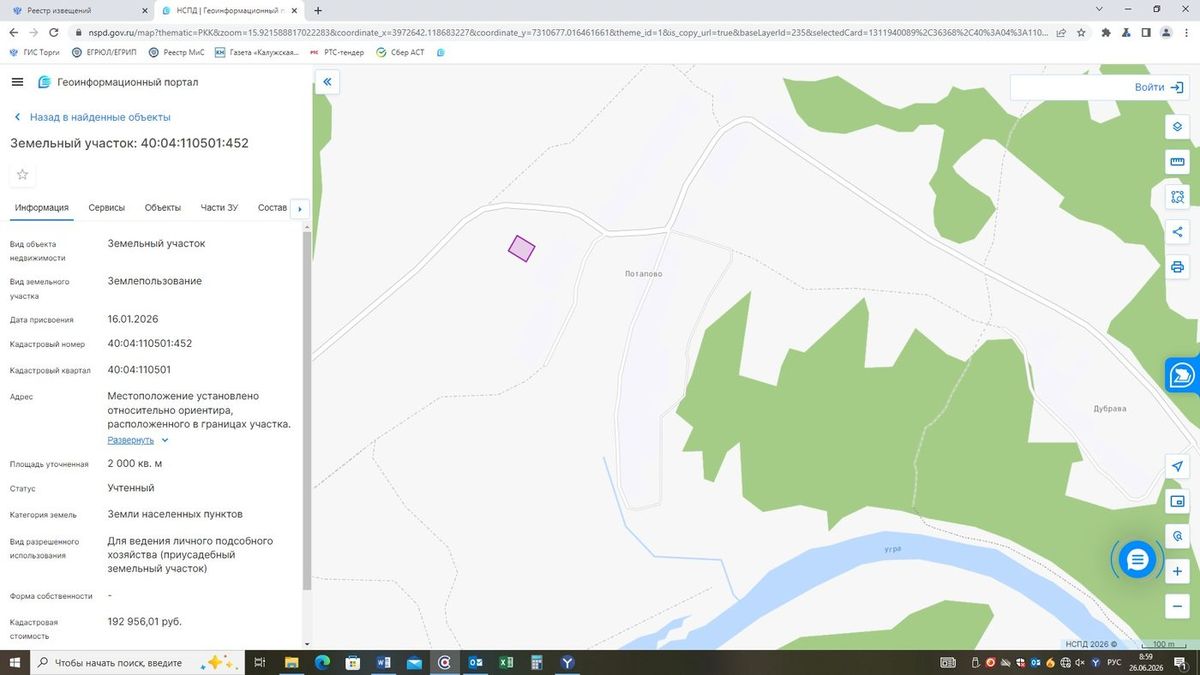Image resolution: width=1200 pixels, height=675 pixels.
Task: Open File Explorer from the taskbar
Action: (x=291, y=662)
